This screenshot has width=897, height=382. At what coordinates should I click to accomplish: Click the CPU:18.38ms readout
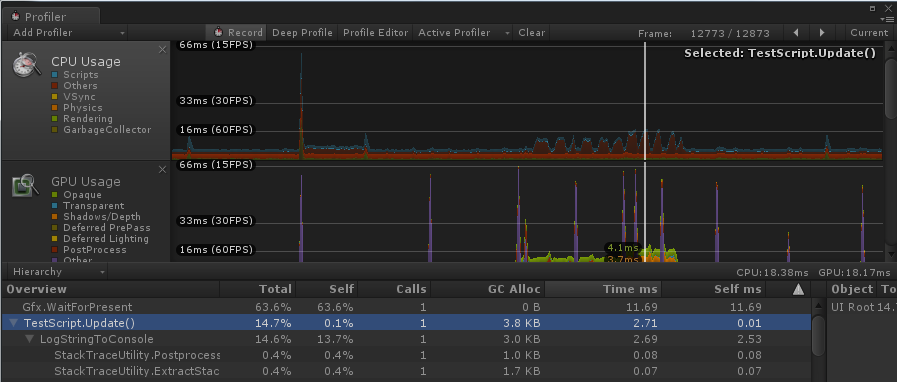tap(772, 273)
